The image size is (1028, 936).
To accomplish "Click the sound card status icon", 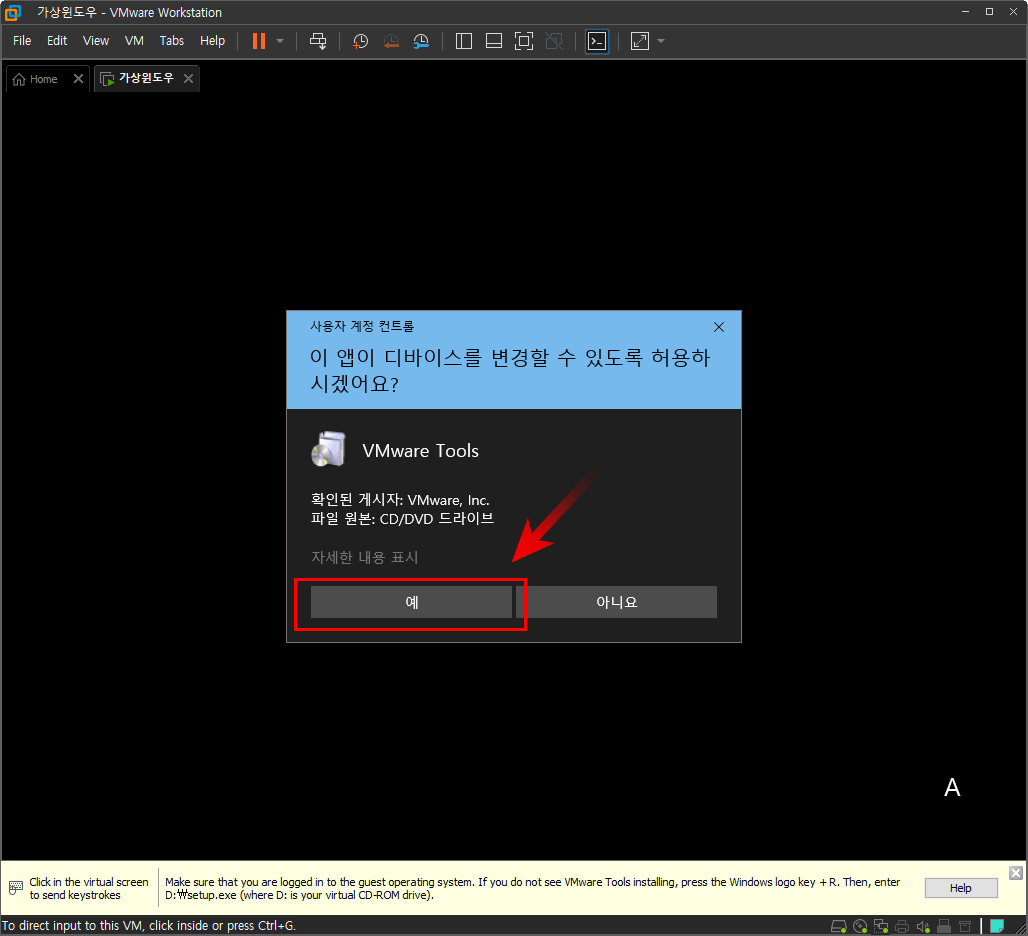I will 923,926.
